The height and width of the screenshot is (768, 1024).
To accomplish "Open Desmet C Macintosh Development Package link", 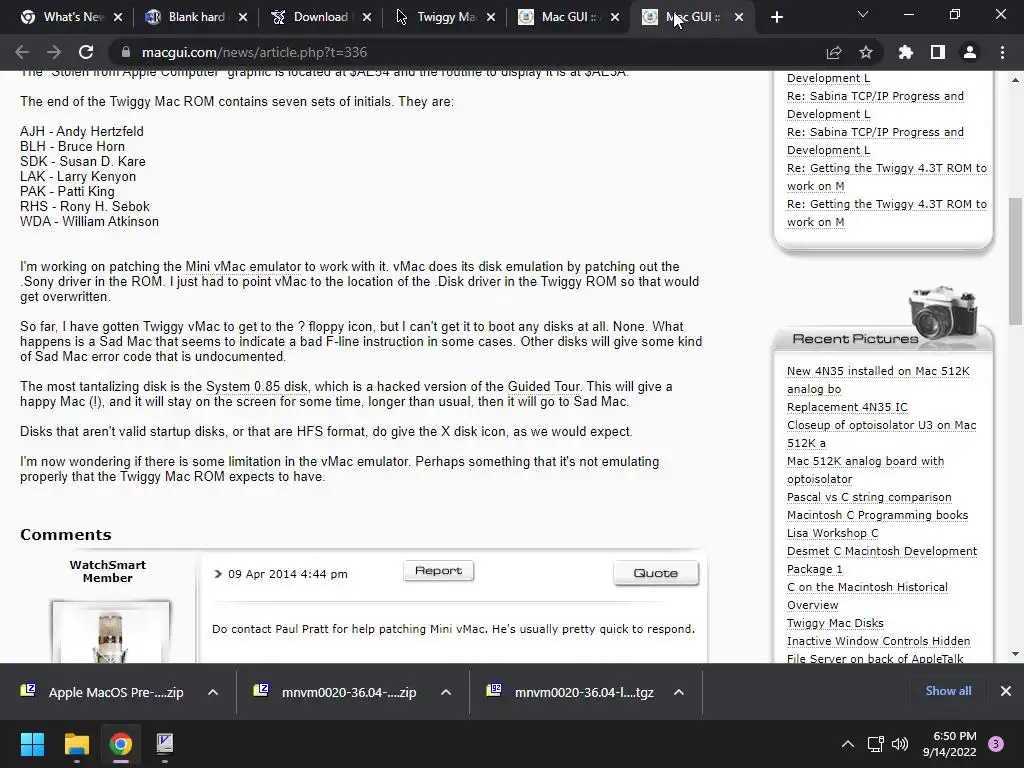I will point(882,560).
